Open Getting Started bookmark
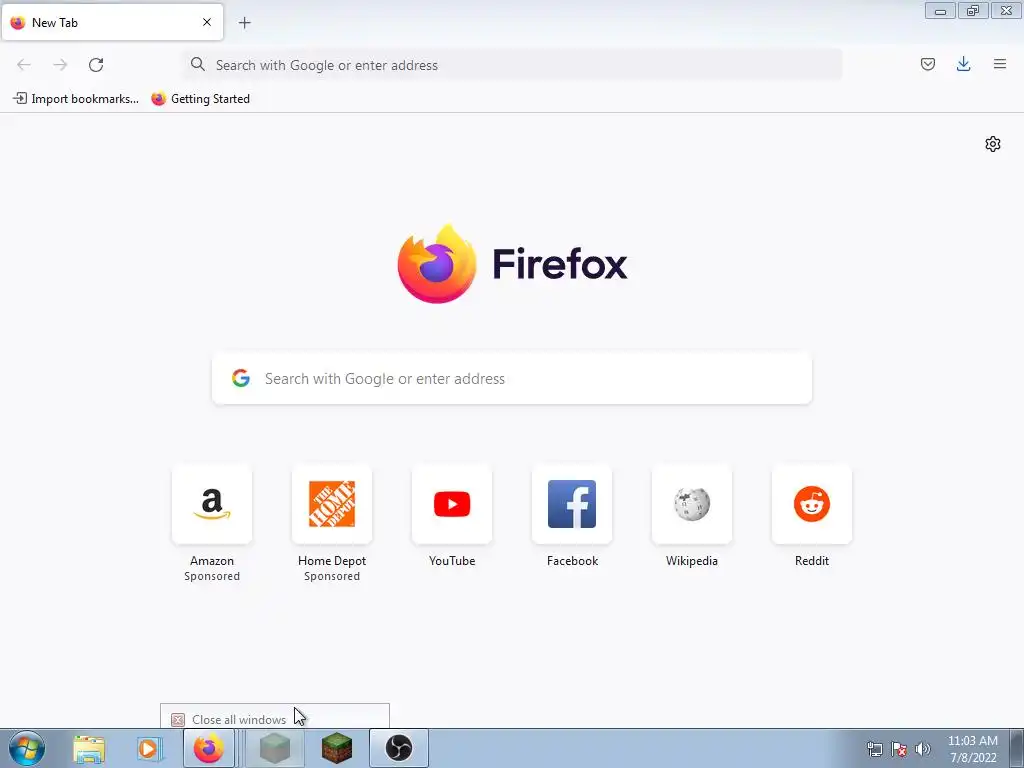 click(x=200, y=99)
